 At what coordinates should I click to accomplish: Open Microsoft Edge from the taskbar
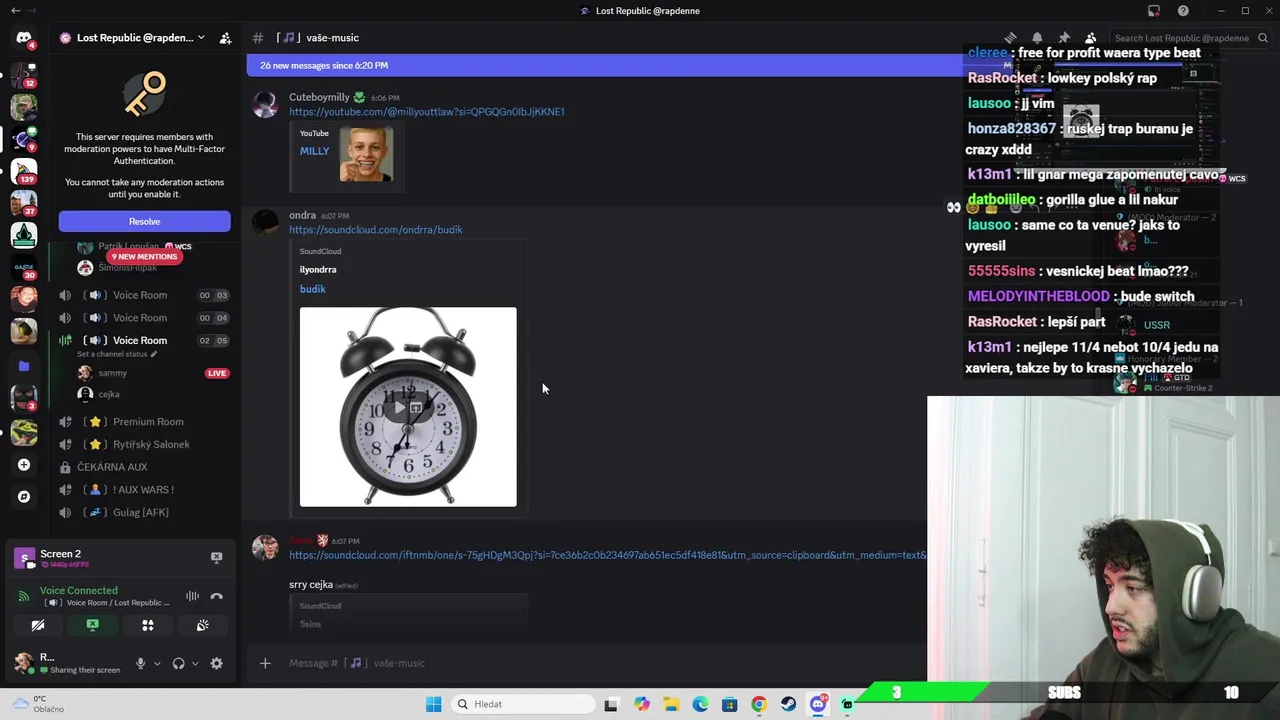(x=700, y=704)
